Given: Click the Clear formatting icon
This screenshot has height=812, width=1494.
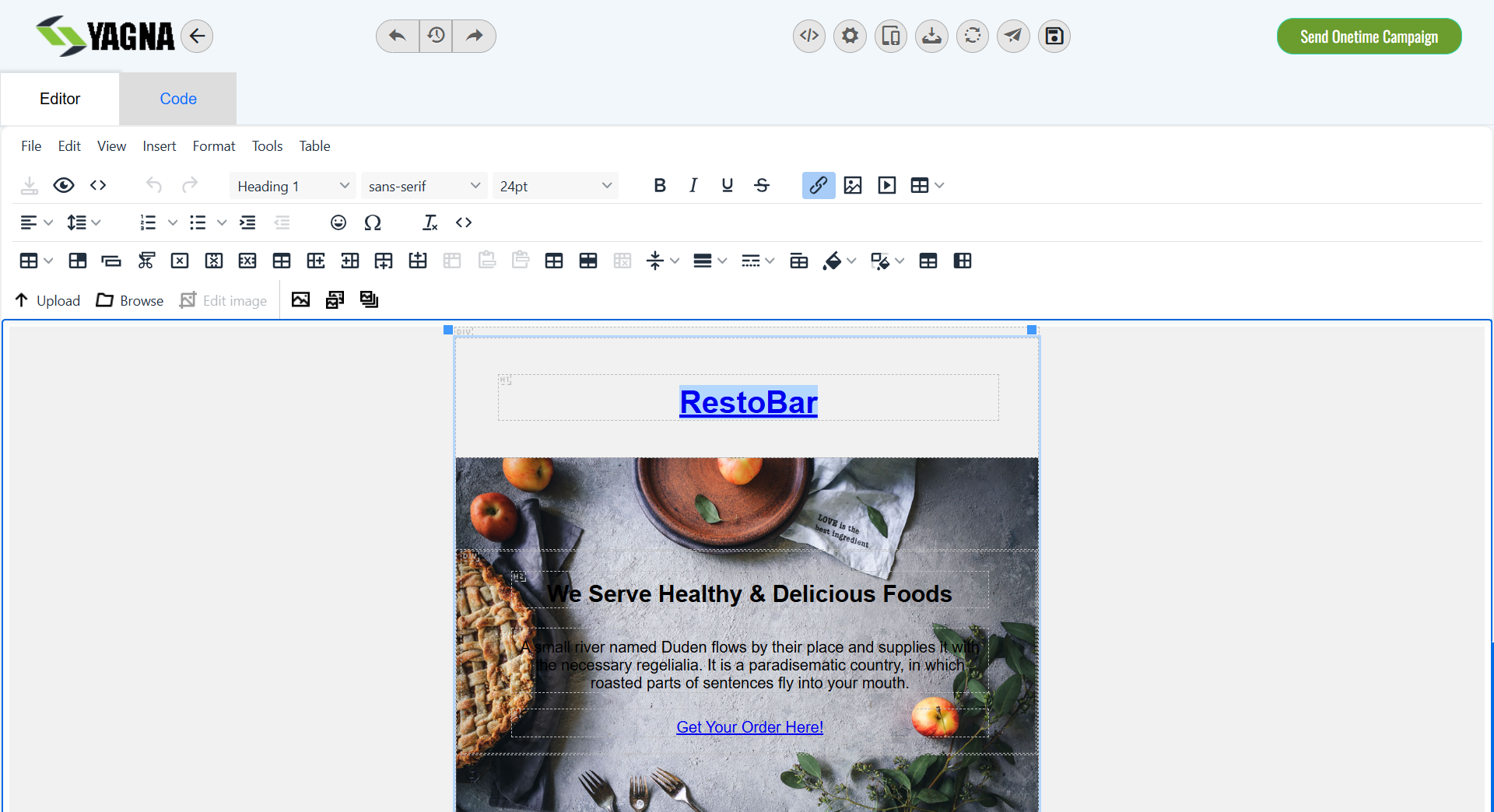Looking at the screenshot, I should 429,222.
